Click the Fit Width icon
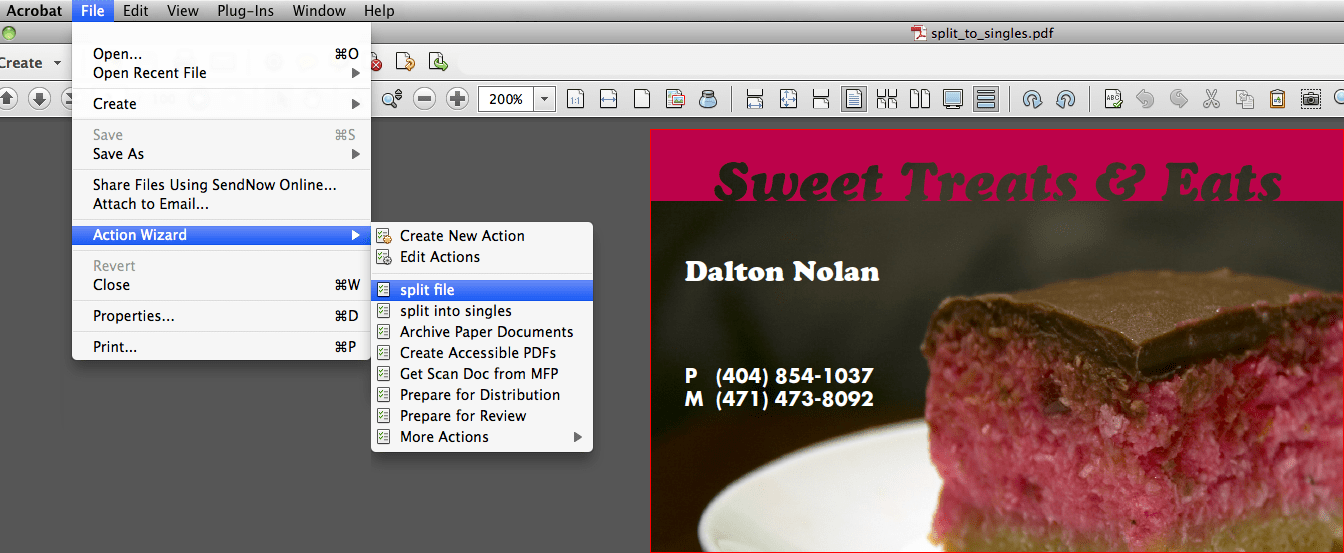Image resolution: width=1344 pixels, height=553 pixels. [608, 99]
